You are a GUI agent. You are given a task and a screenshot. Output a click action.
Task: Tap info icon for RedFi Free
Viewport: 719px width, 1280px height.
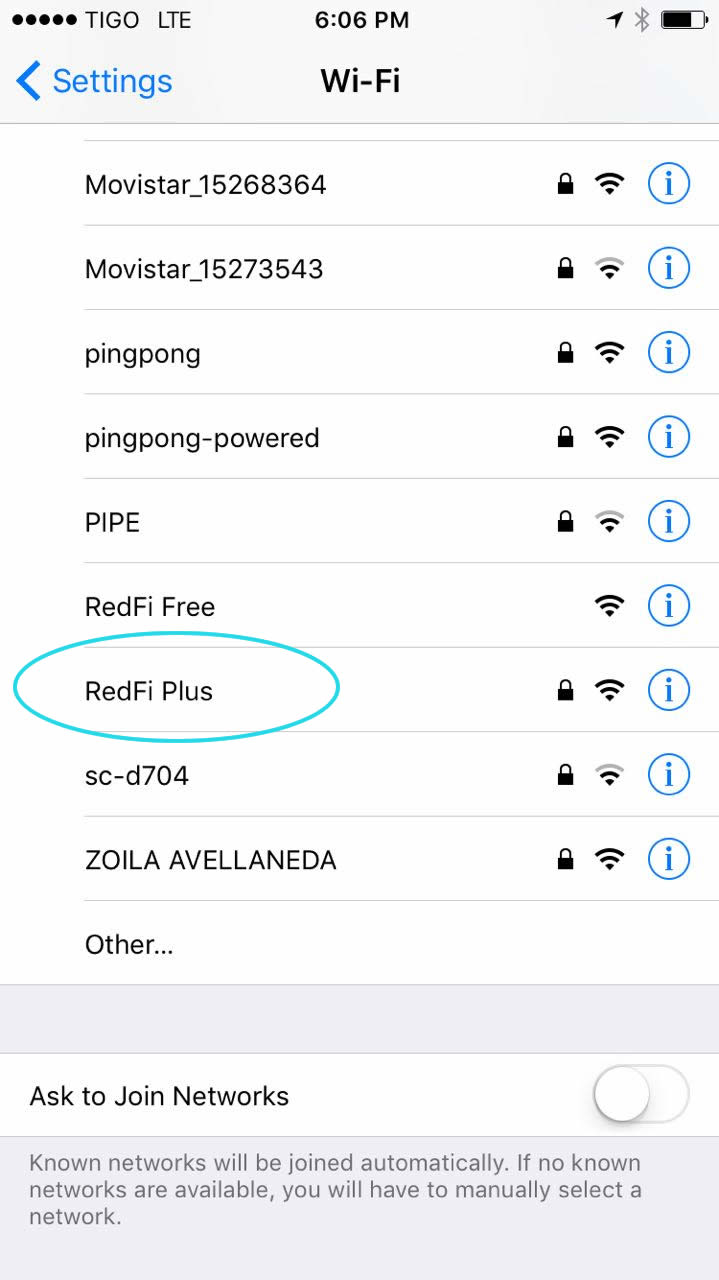669,605
